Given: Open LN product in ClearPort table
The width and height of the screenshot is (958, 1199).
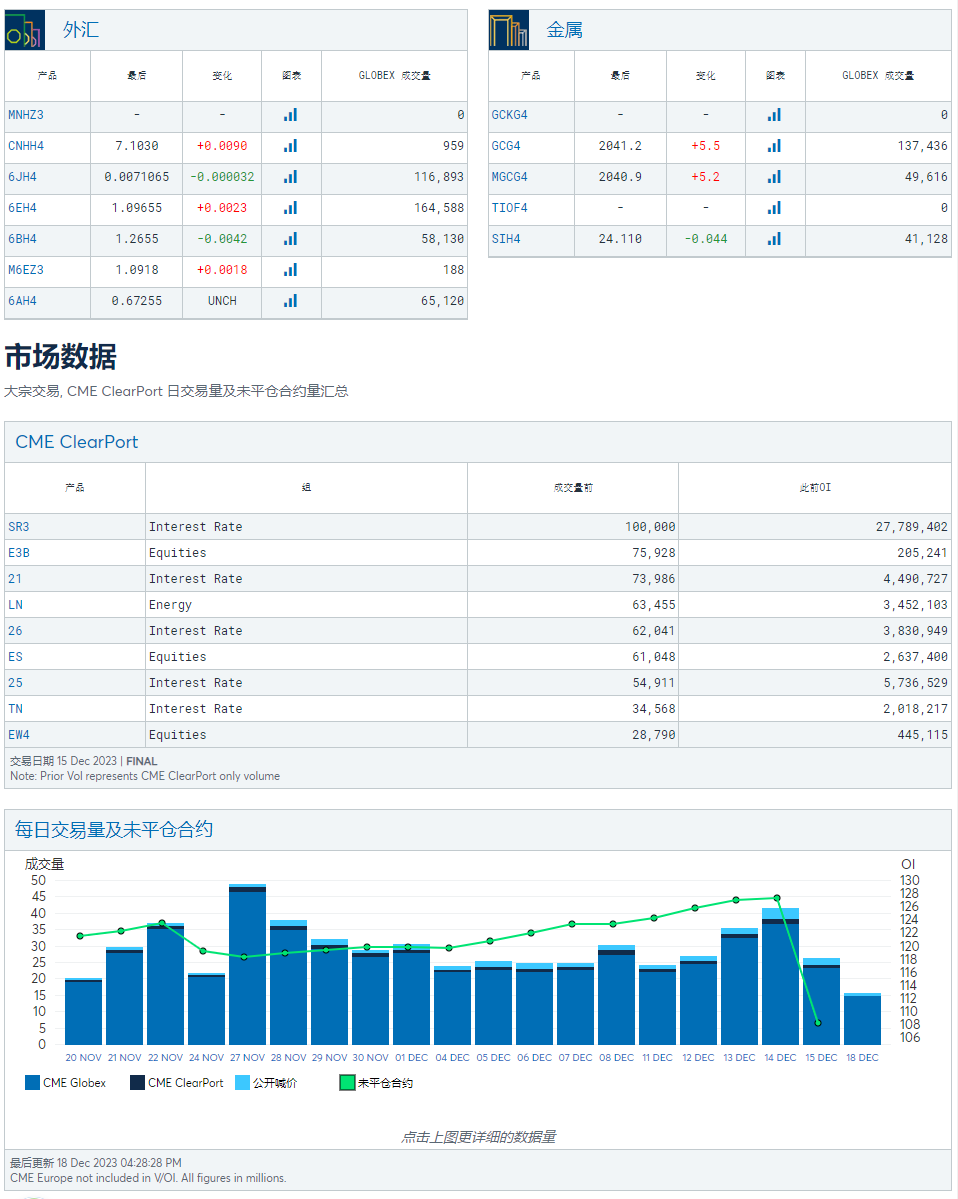Looking at the screenshot, I should click(15, 605).
